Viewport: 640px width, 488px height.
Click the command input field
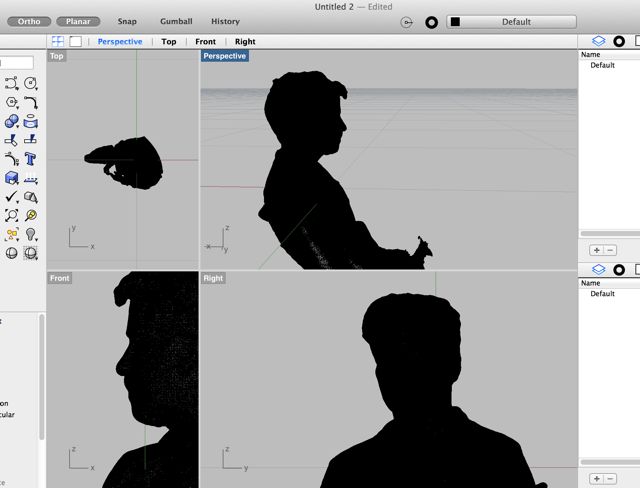[x=16, y=63]
